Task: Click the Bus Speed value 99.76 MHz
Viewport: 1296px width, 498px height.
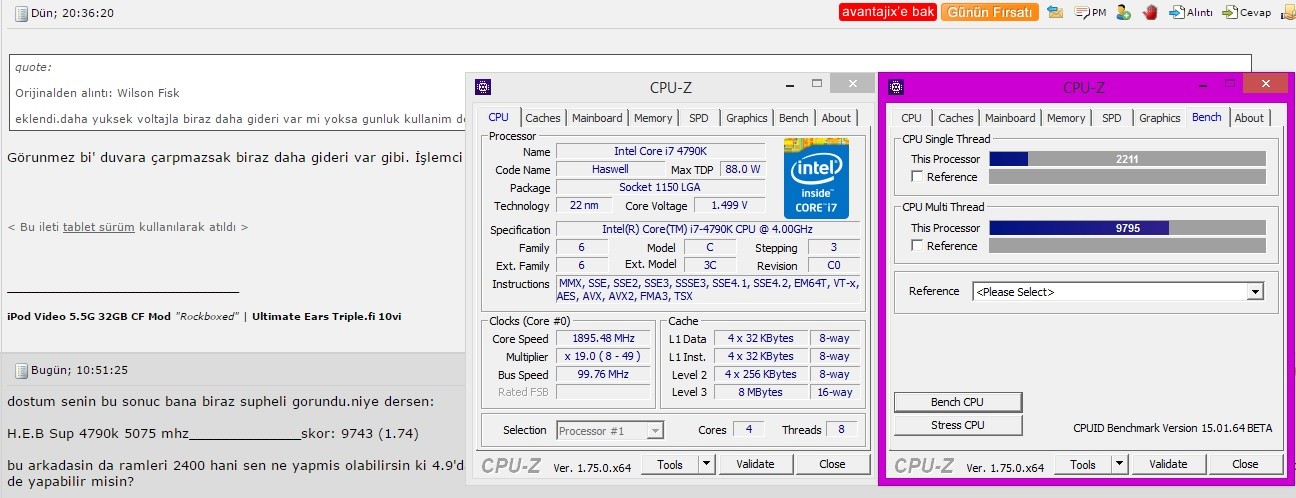Action: point(601,375)
